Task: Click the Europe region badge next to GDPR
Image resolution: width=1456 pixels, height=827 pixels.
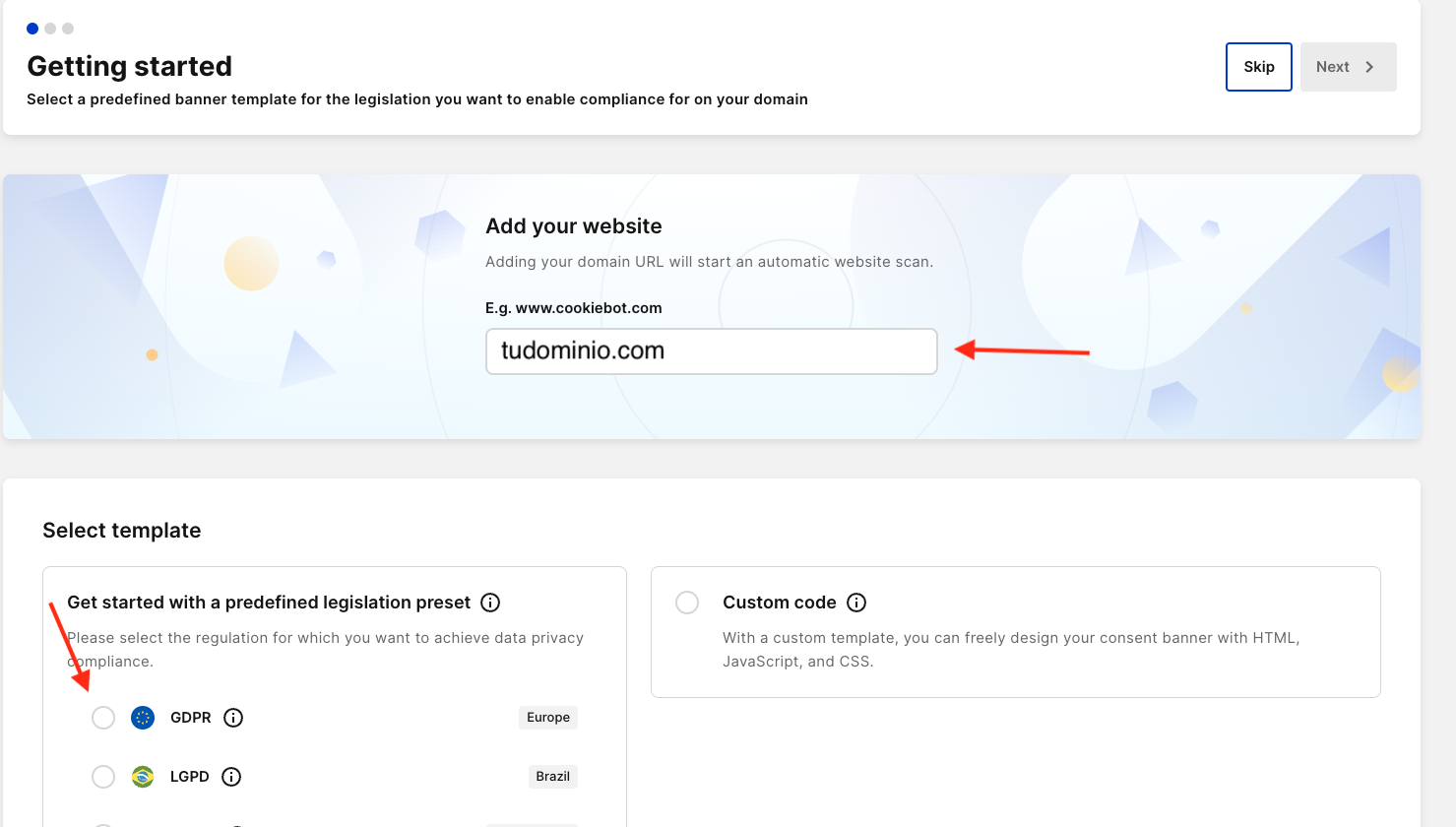Action: pos(547,717)
